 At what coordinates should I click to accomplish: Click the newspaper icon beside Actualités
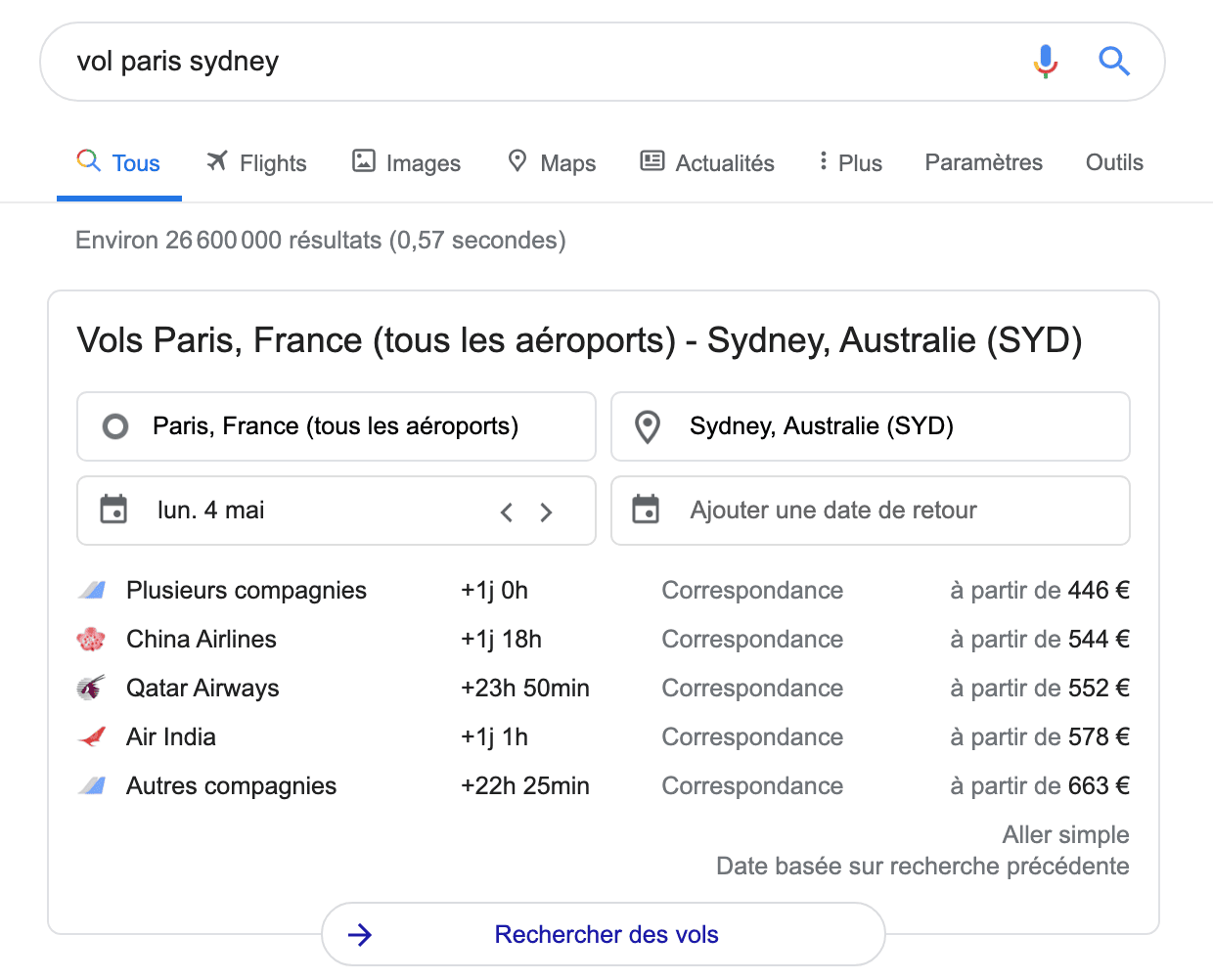point(652,160)
